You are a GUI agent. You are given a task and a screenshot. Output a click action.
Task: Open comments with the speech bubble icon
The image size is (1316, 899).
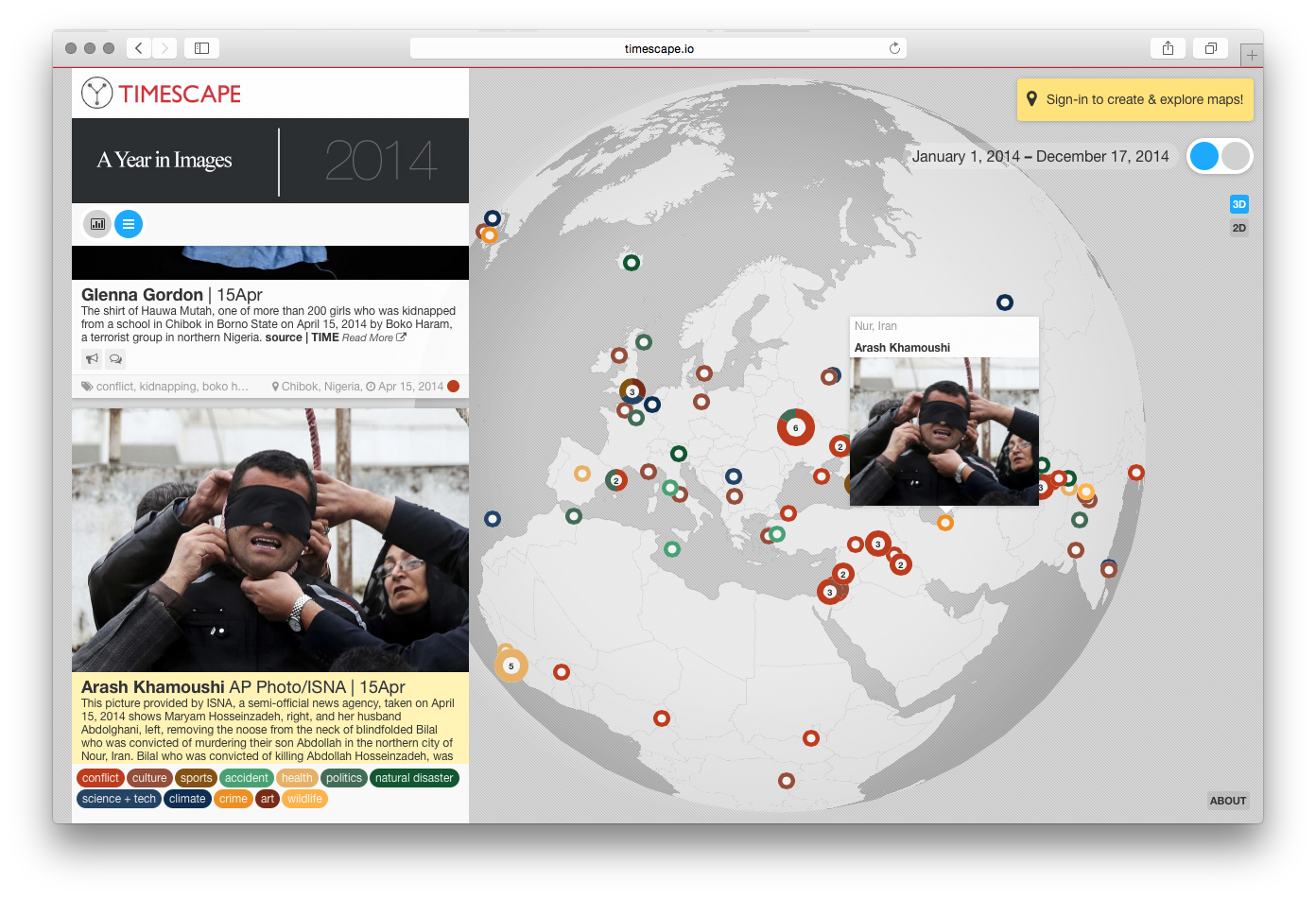click(115, 359)
